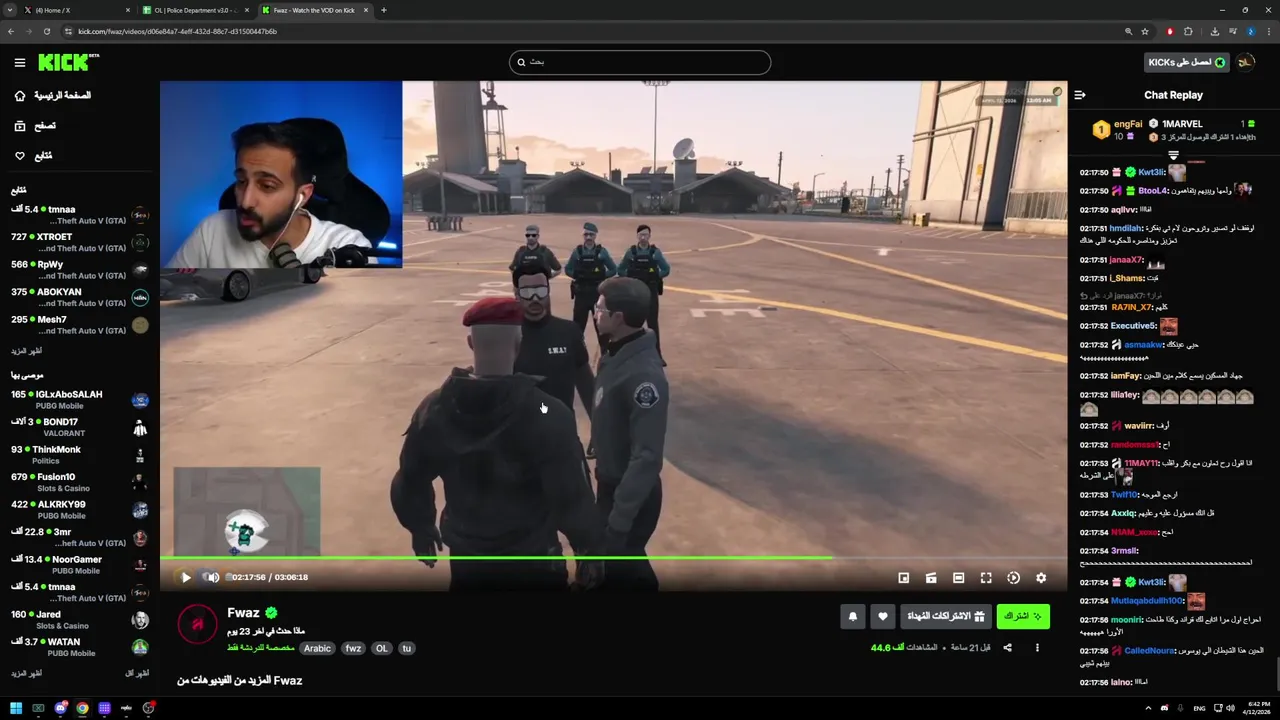Bookmark this page with star icon

[x=1145, y=31]
